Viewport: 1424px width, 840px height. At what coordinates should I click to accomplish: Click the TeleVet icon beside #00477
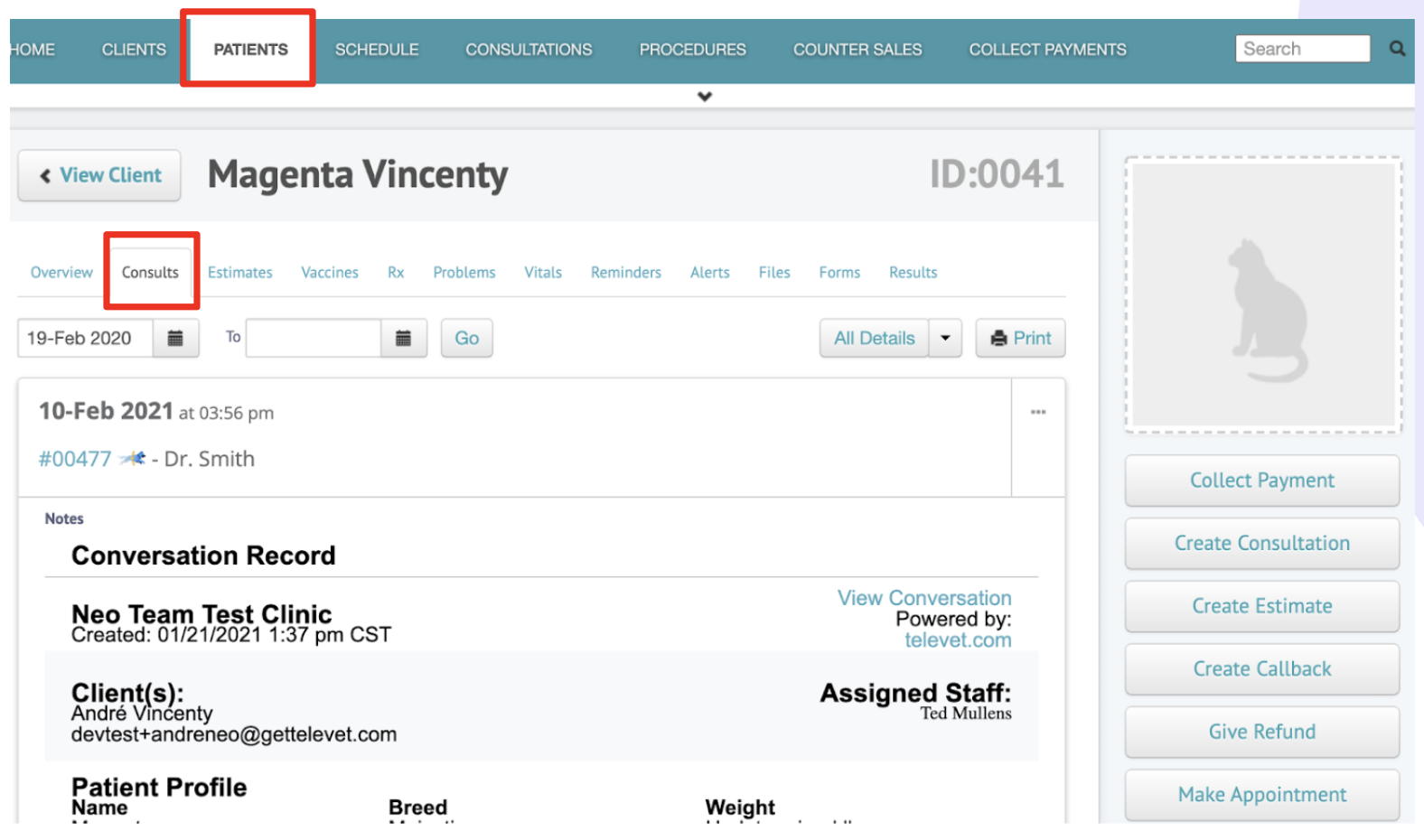tap(134, 459)
